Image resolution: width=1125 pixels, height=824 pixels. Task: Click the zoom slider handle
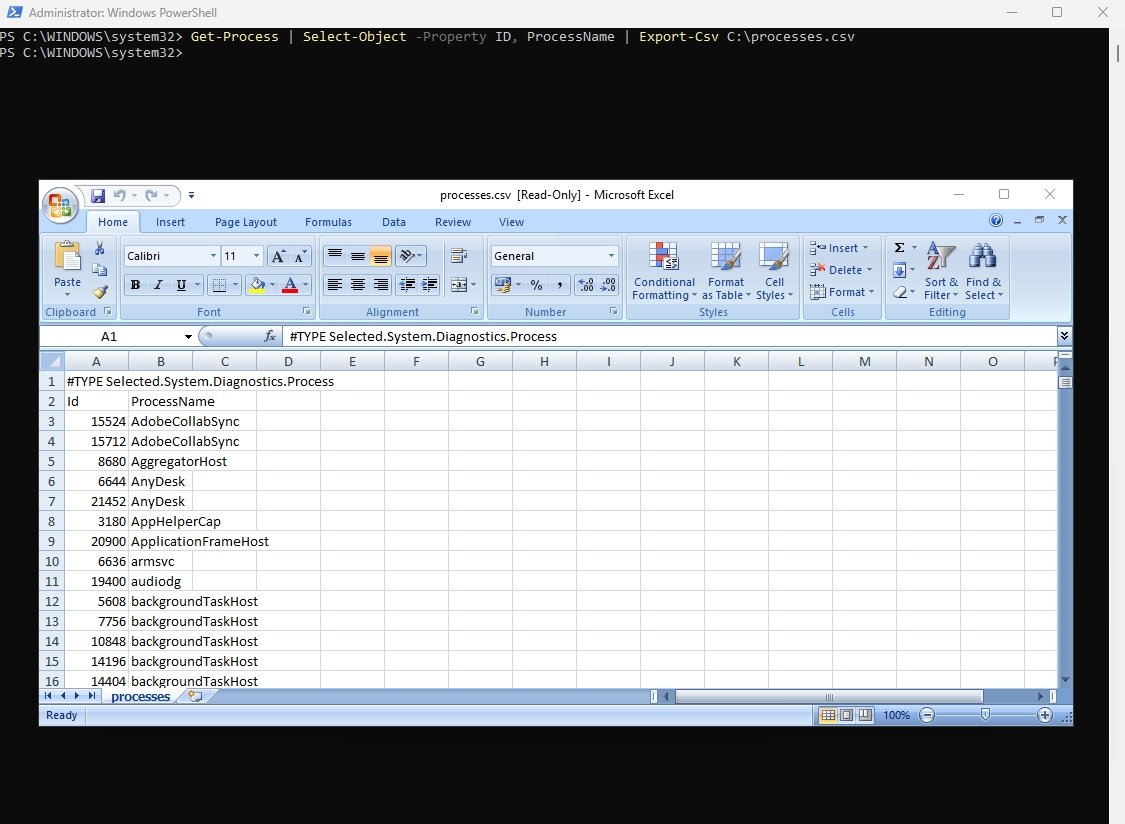click(985, 715)
